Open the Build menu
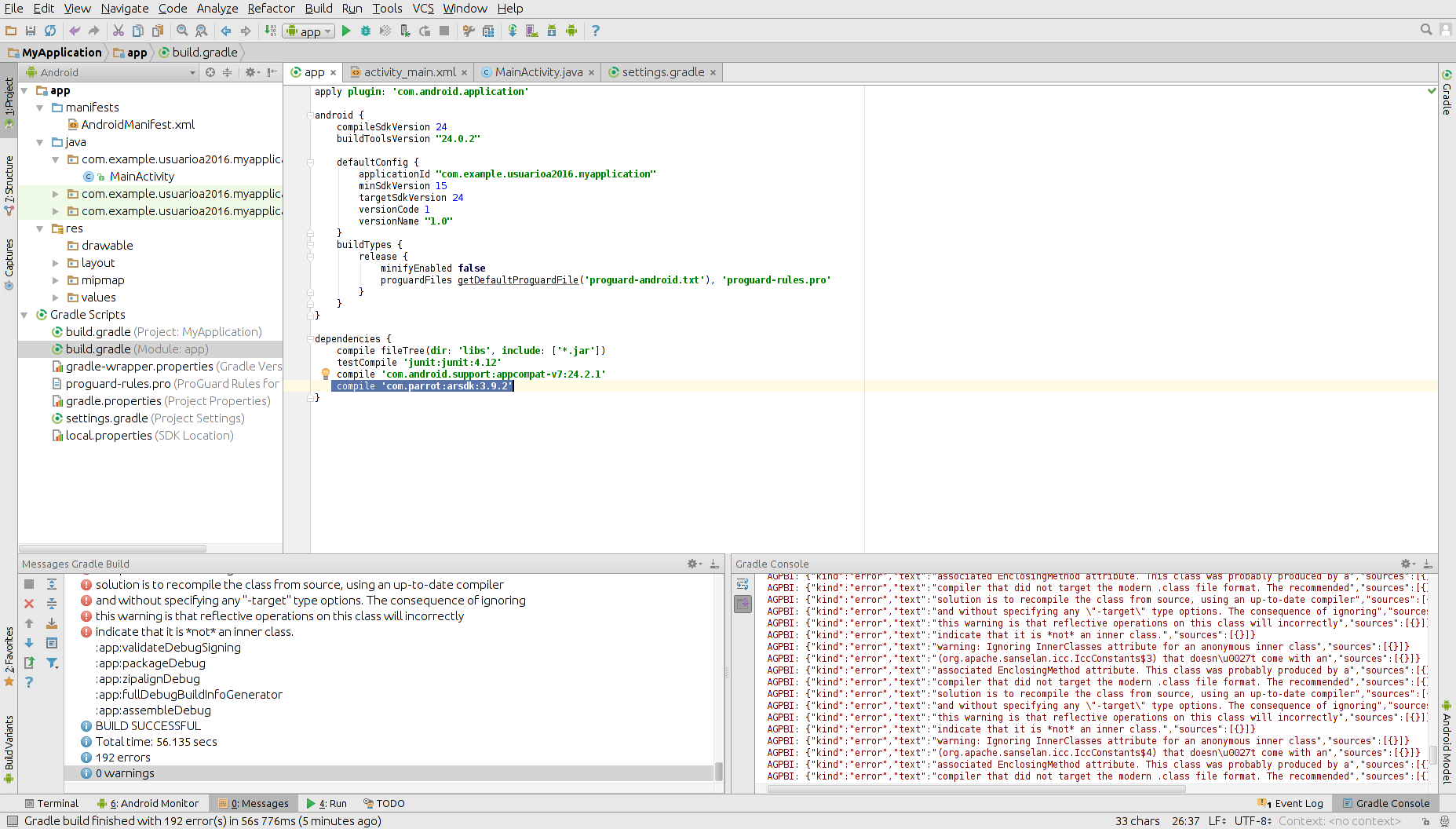The width and height of the screenshot is (1456, 829). (319, 9)
